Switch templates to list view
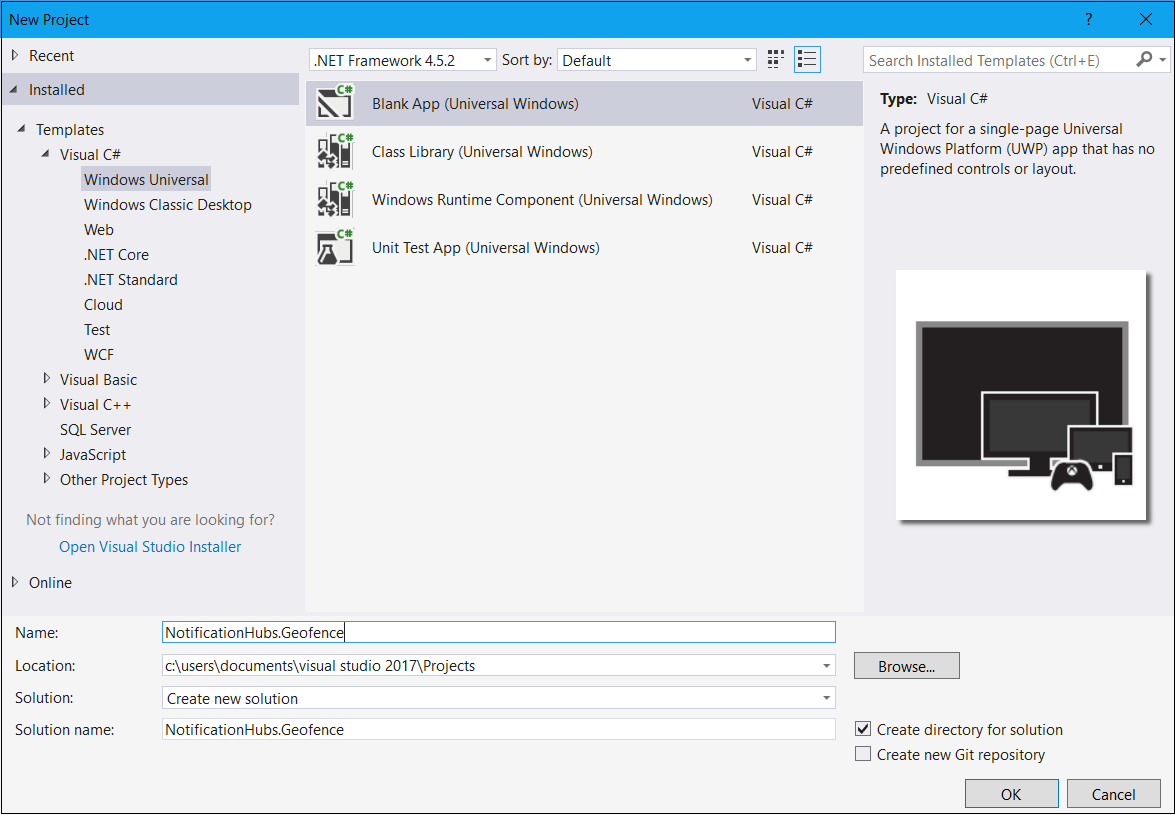Screen dimensions: 1175x815 [807, 59]
